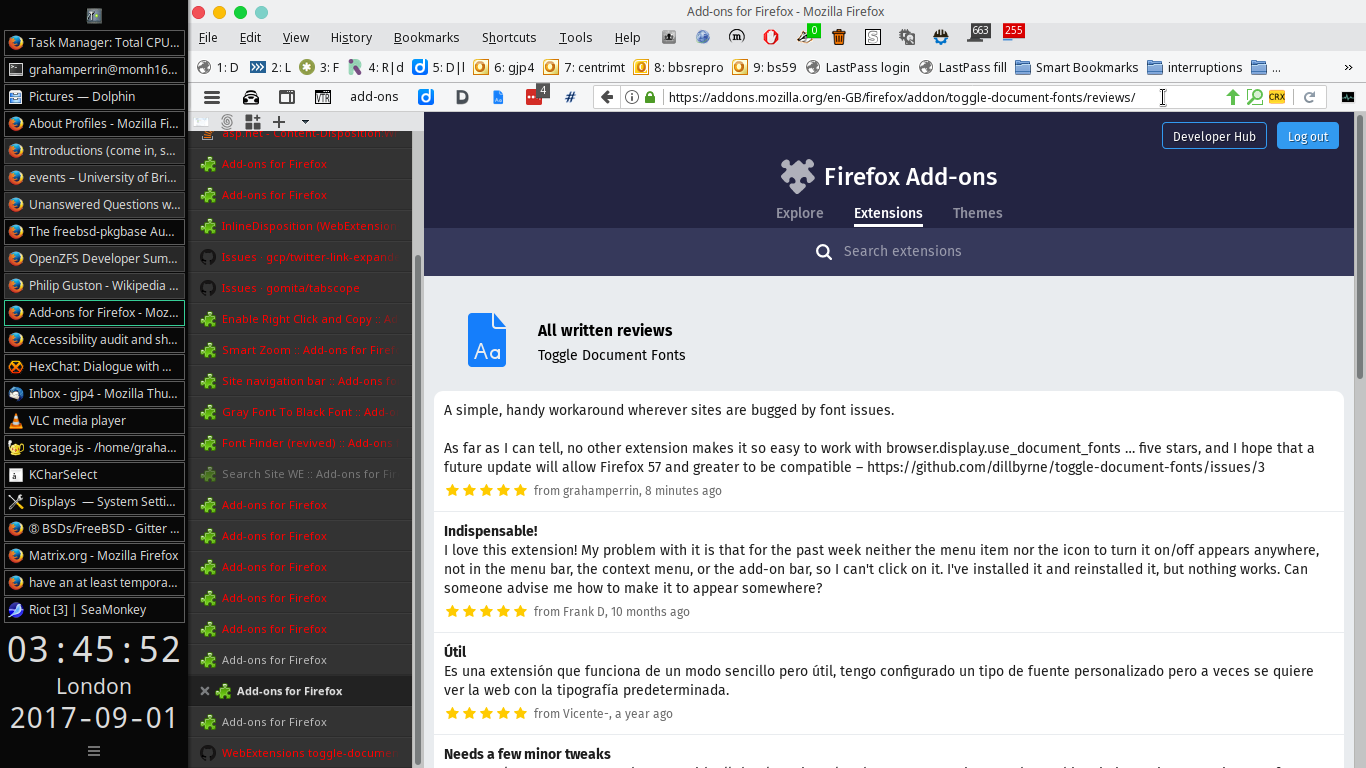Open the interruptions bookmarks folder
Screen dimensions: 1366x768
point(1194,68)
